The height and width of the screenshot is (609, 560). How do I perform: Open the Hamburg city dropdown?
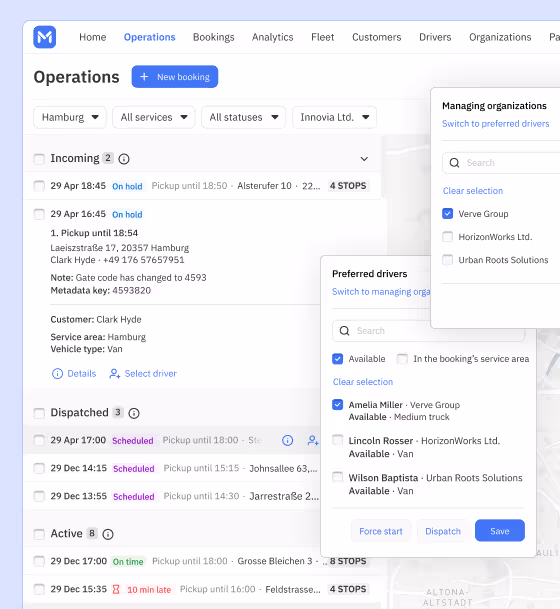(70, 117)
